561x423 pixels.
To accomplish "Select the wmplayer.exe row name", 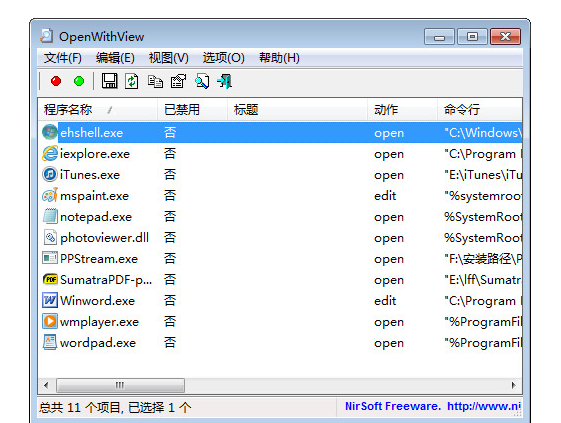I will (99, 322).
